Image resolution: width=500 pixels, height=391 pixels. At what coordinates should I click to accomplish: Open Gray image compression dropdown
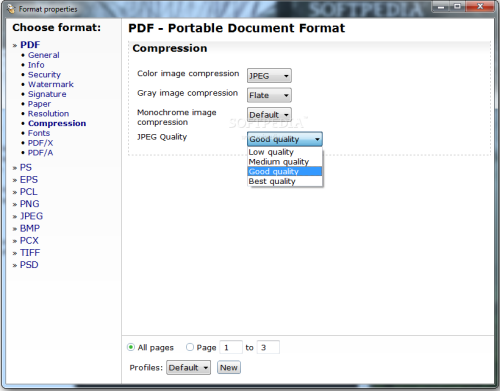tap(269, 95)
